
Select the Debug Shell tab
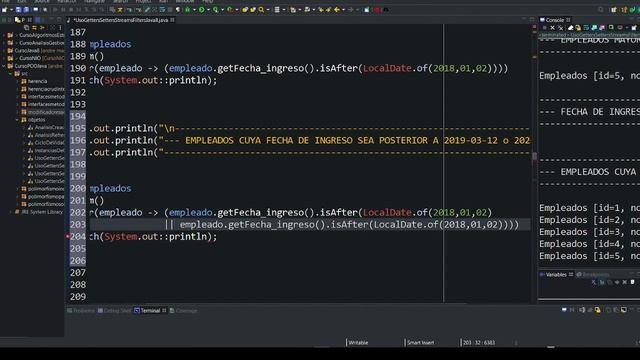pyautogui.click(x=114, y=311)
